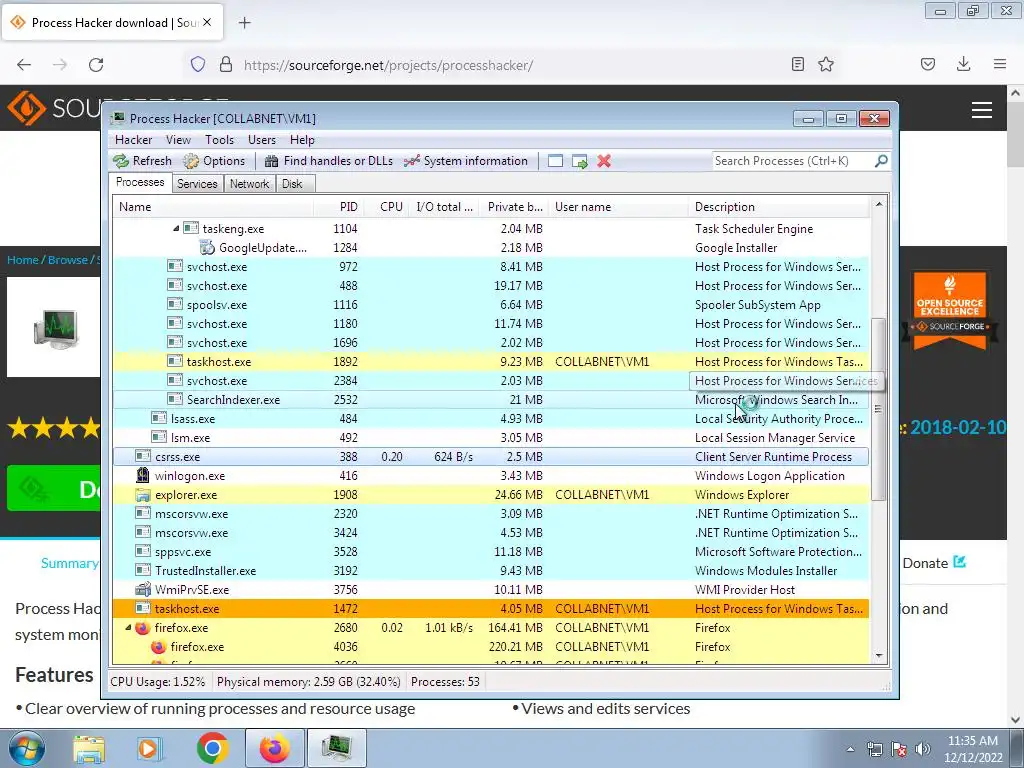Click the Home breadcrumb link on SourceForge
1024x768 pixels.
(22, 260)
